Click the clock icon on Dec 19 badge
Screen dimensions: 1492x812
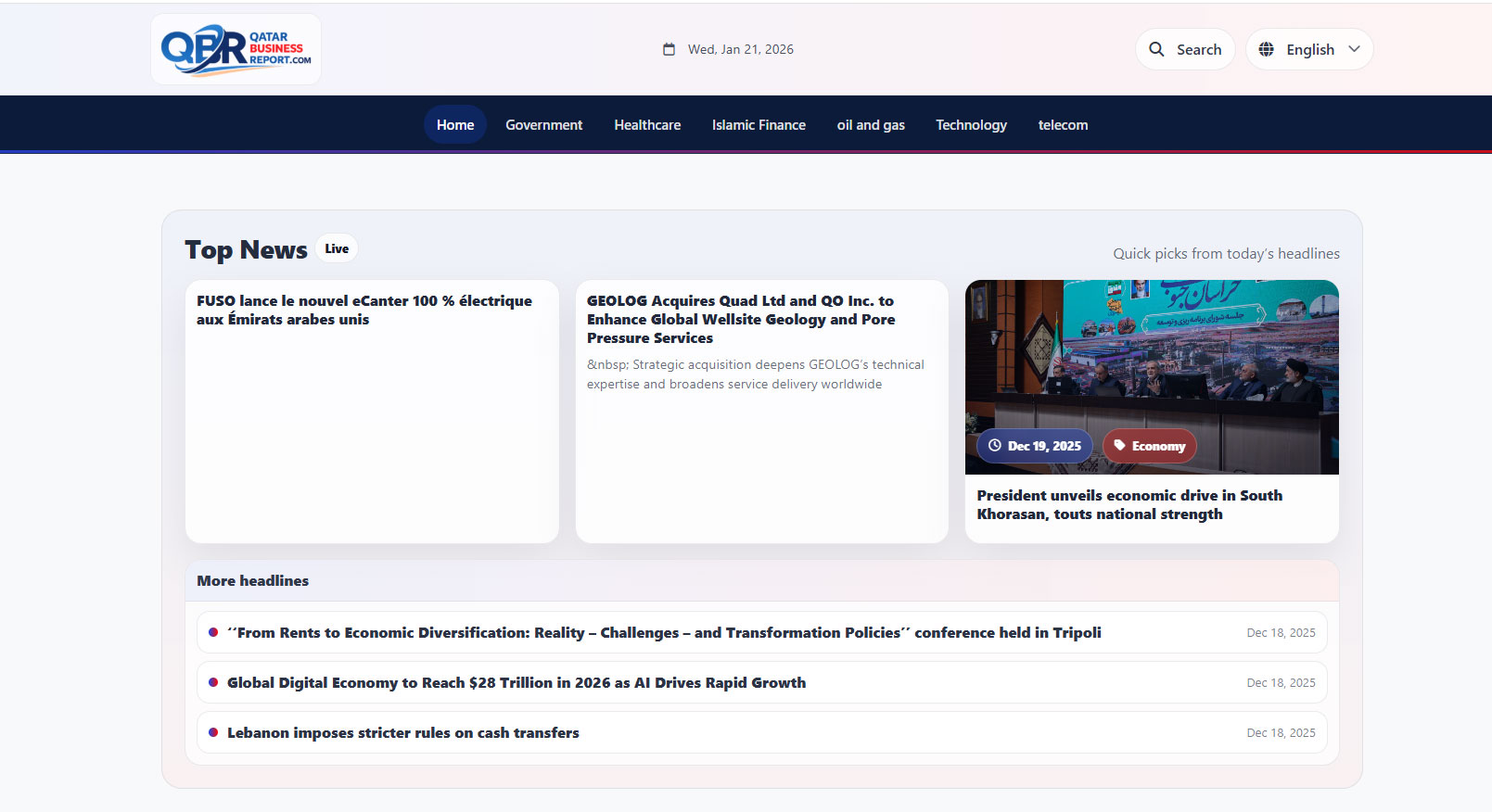pos(994,446)
